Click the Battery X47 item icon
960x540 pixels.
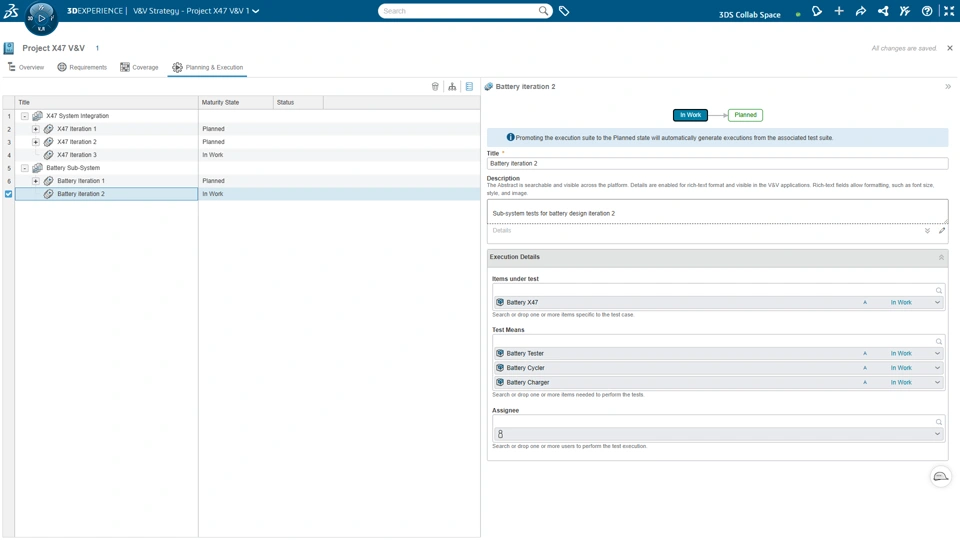click(500, 302)
